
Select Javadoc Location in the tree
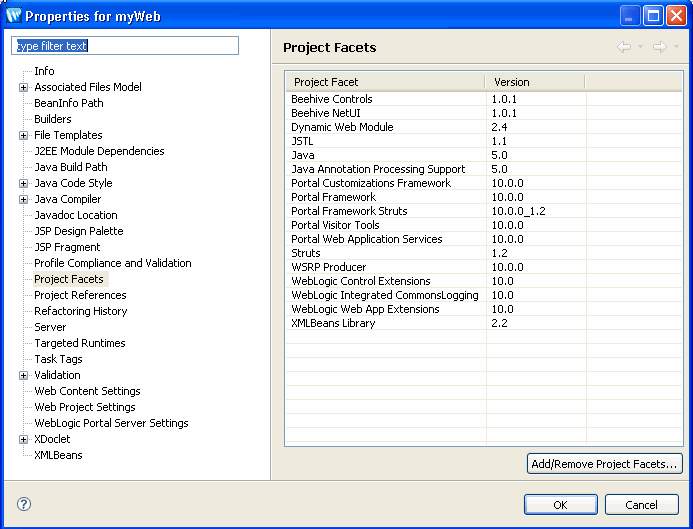click(x=76, y=215)
